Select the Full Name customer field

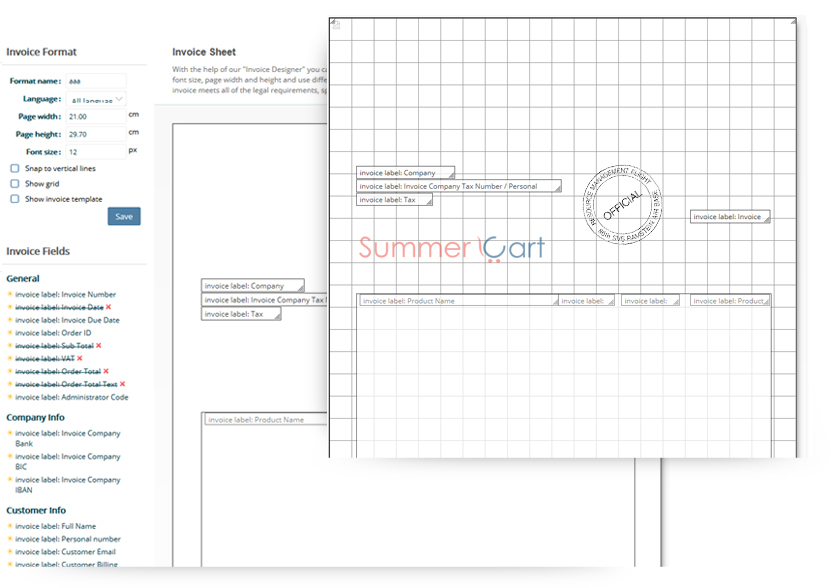click(56, 526)
